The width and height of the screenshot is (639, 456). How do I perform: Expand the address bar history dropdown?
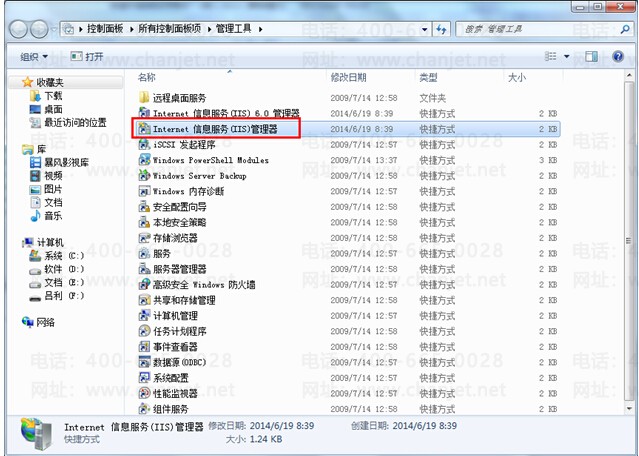[x=425, y=29]
